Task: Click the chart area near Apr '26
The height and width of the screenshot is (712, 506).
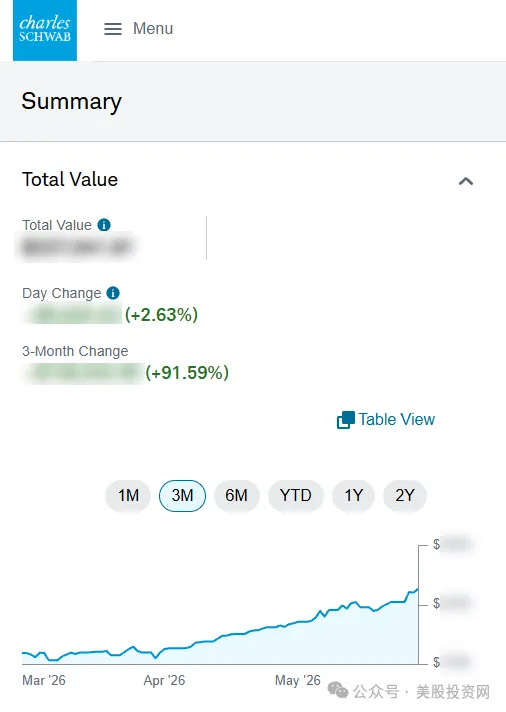Action: point(164,650)
